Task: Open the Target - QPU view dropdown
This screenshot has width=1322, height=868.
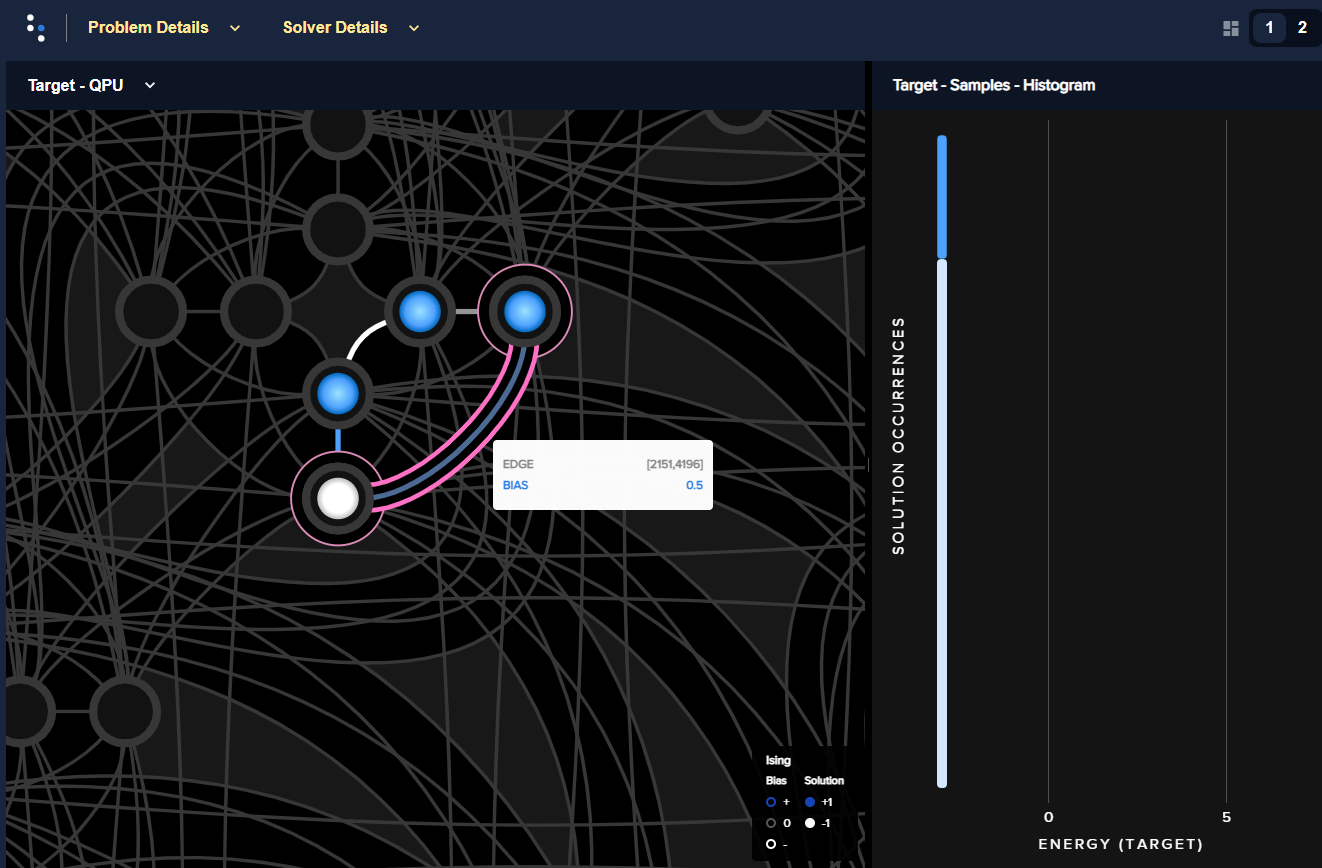Action: (x=92, y=85)
